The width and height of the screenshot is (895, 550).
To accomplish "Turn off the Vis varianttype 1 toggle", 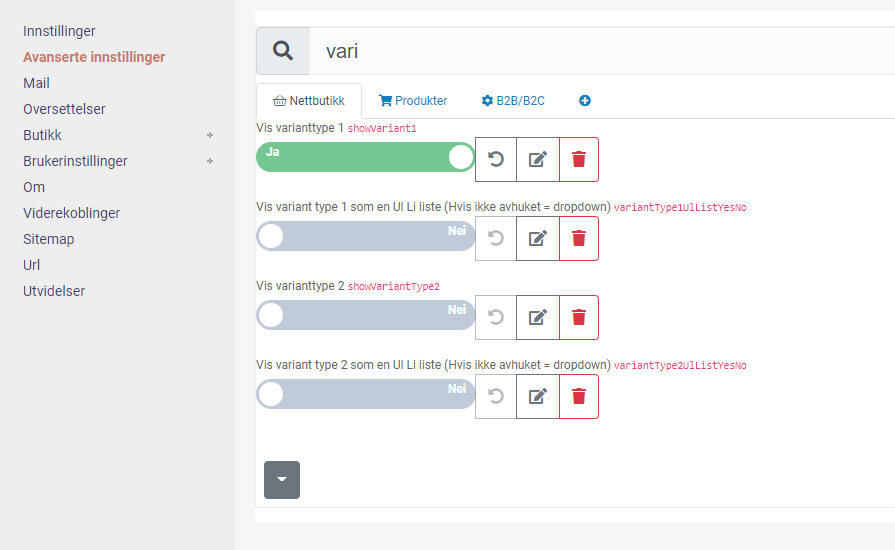I will point(365,157).
